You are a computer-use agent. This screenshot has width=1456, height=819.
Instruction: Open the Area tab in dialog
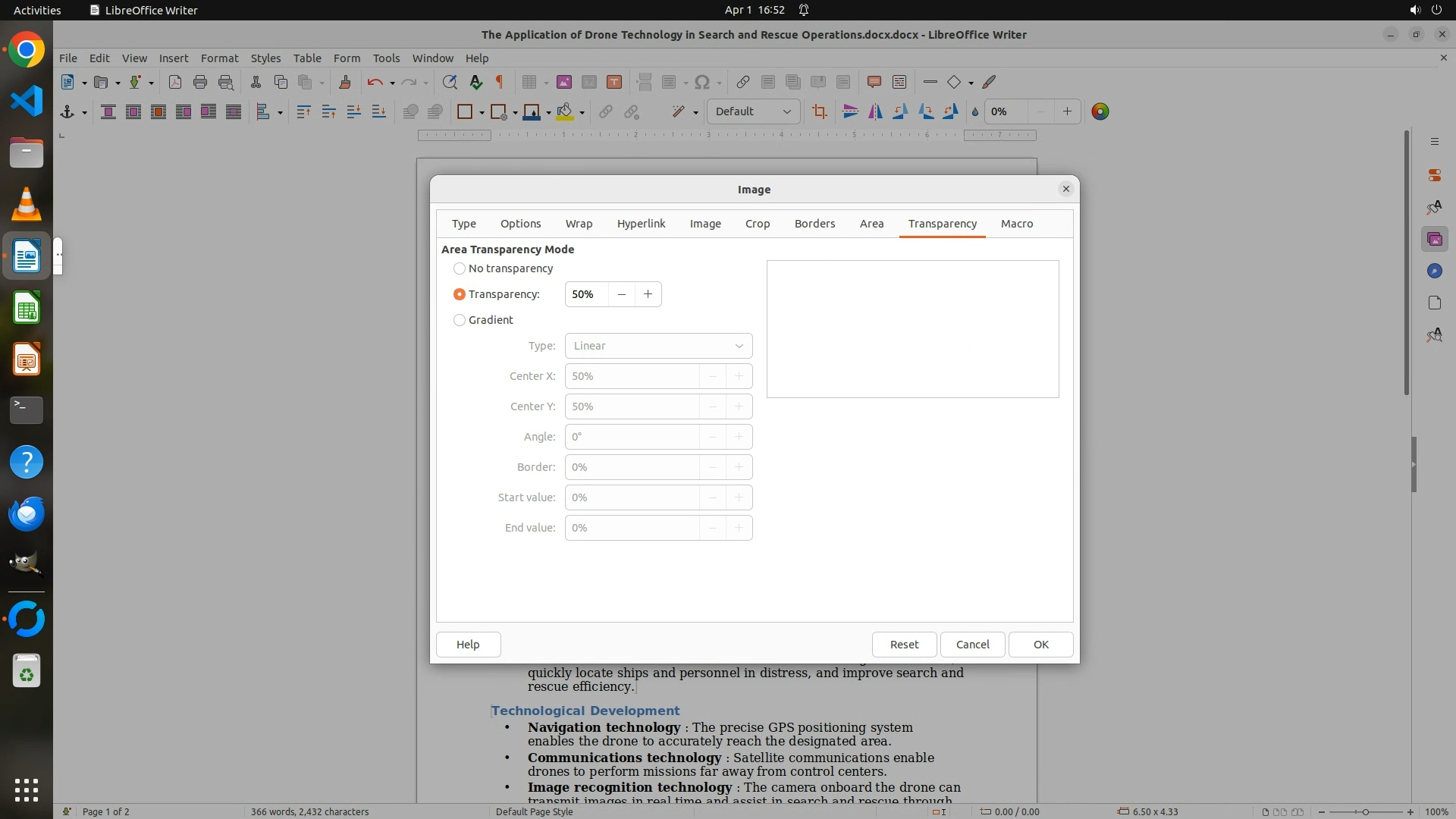coord(871,224)
